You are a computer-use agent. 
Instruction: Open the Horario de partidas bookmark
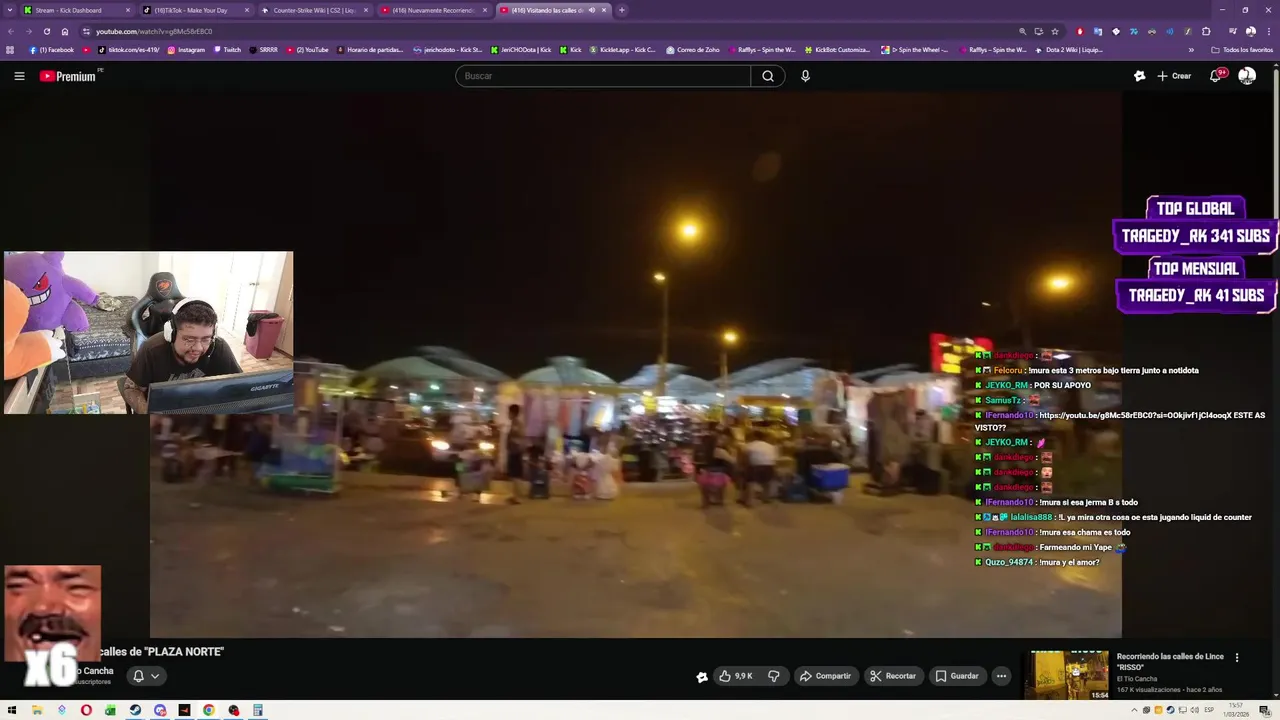370,50
